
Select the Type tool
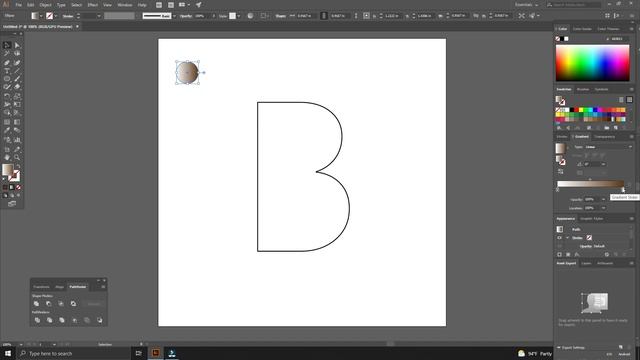click(x=7, y=71)
